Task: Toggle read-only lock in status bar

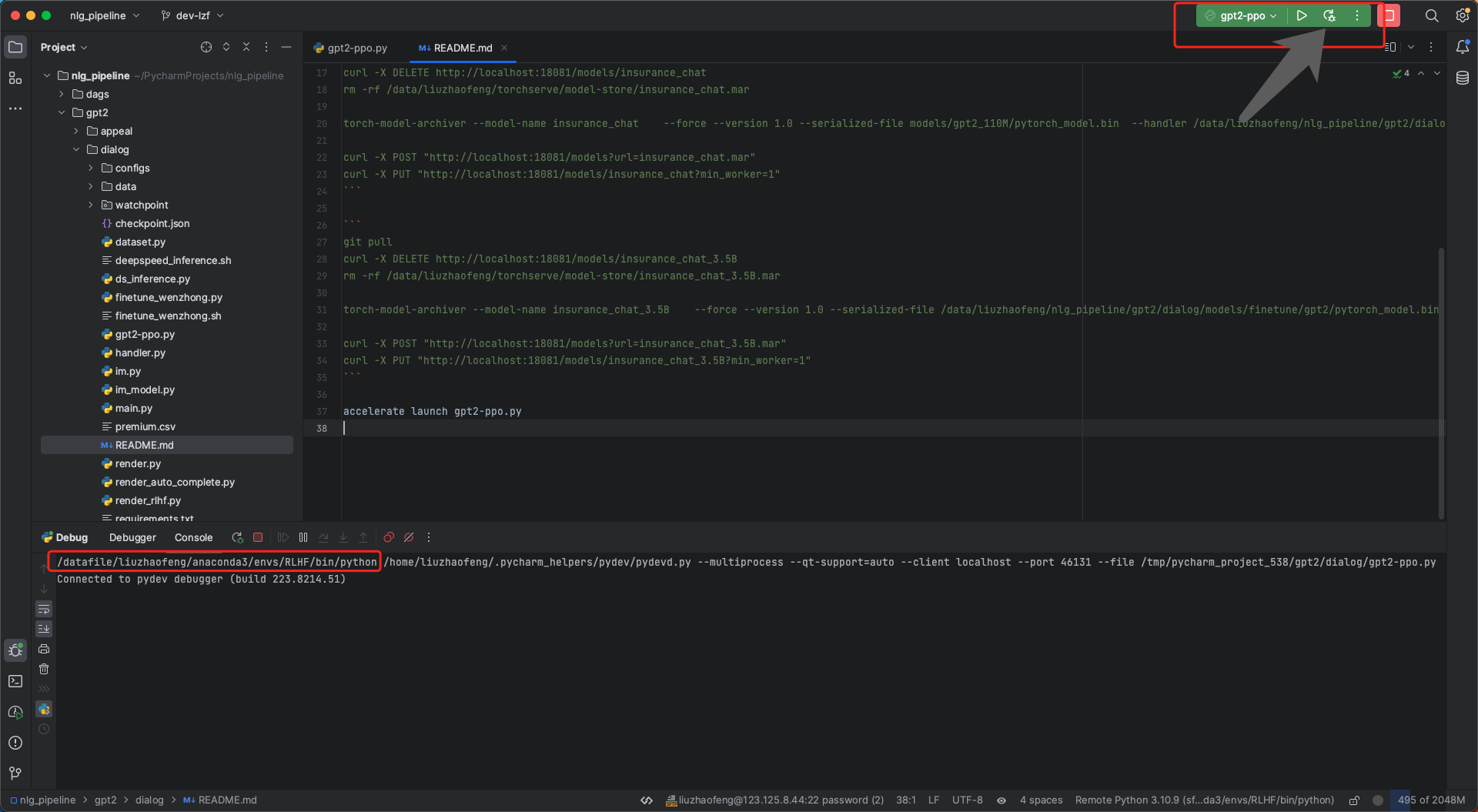Action: pyautogui.click(x=1354, y=800)
